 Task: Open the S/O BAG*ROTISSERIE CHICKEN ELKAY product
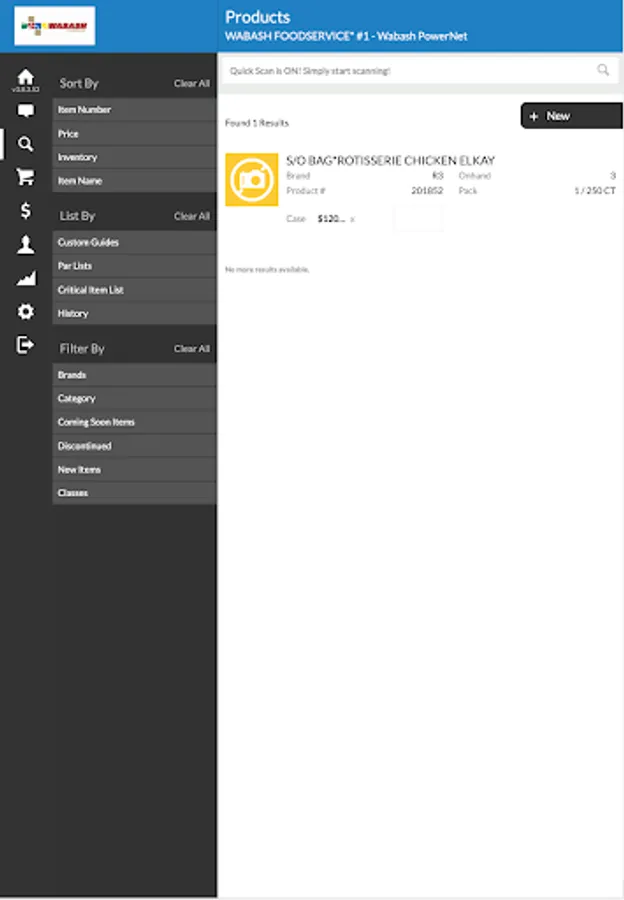pyautogui.click(x=390, y=161)
